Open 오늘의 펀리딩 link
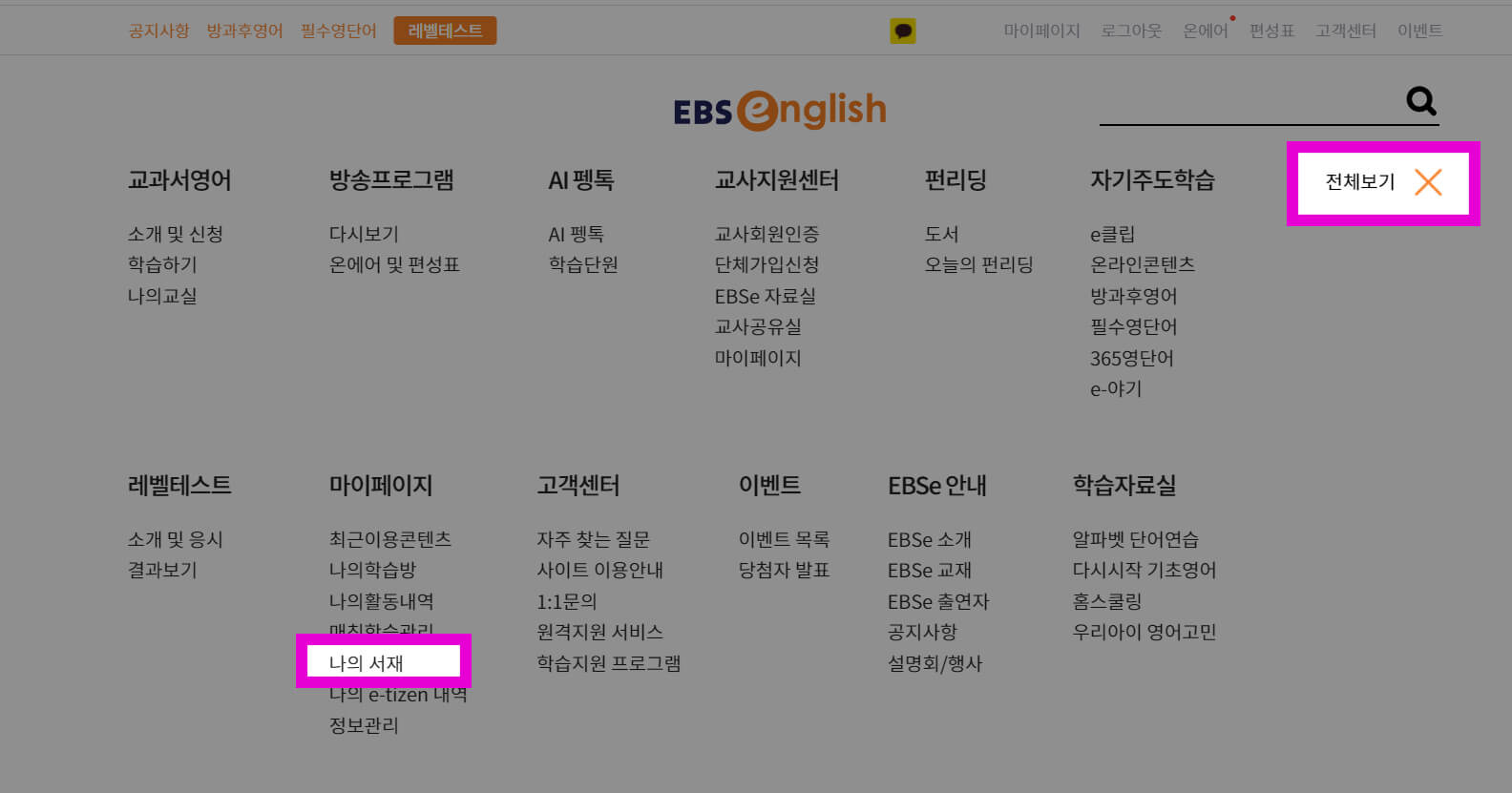1512x793 pixels. 978,264
